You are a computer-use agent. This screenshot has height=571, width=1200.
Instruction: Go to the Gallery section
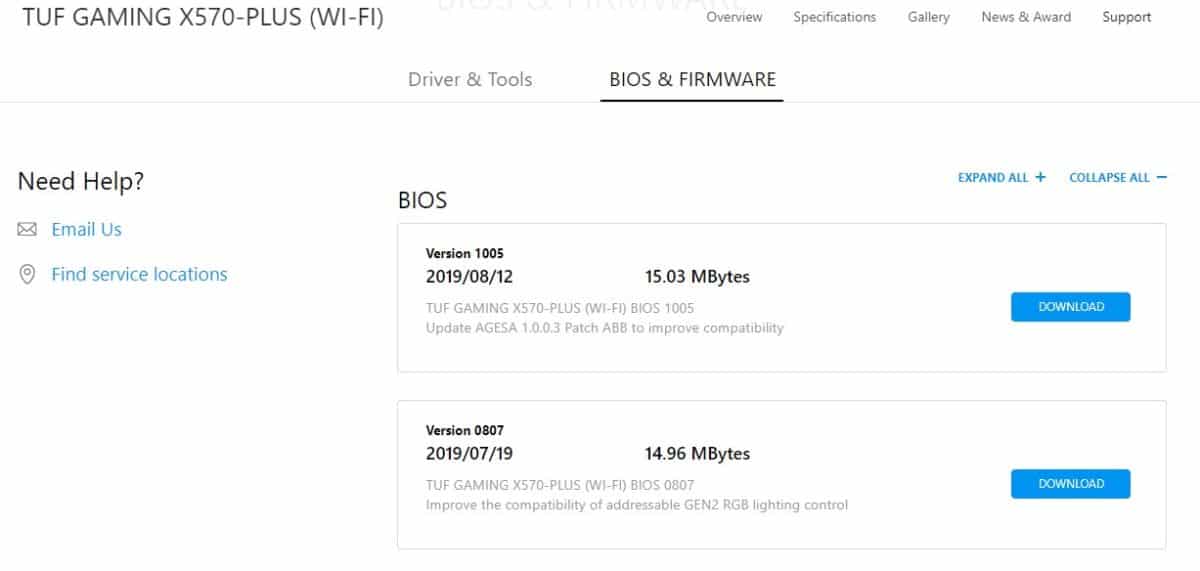[x=928, y=17]
